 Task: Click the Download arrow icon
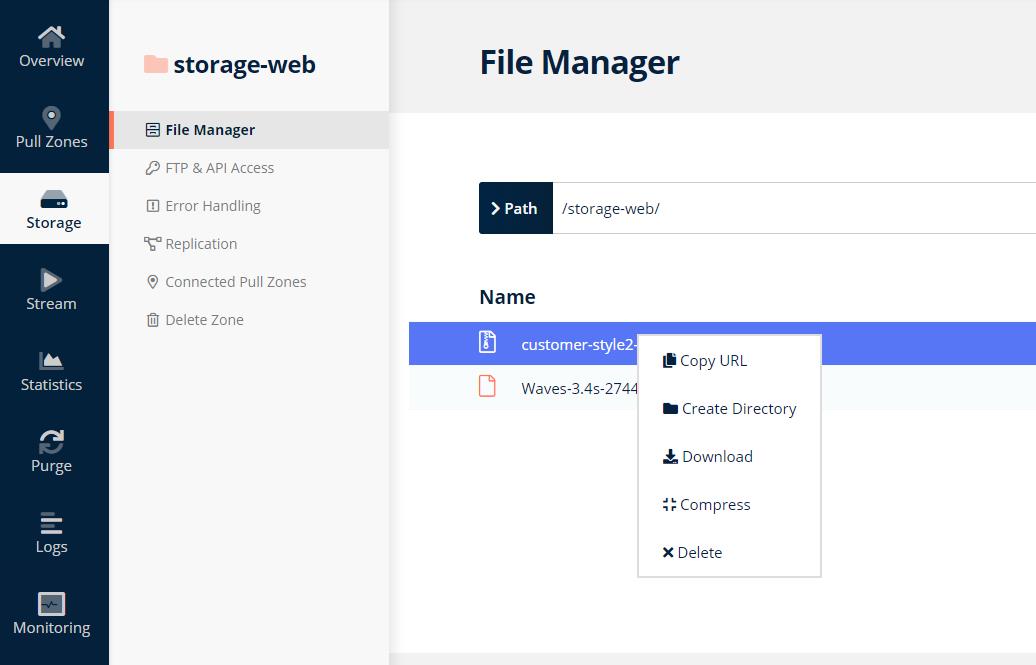tap(670, 457)
